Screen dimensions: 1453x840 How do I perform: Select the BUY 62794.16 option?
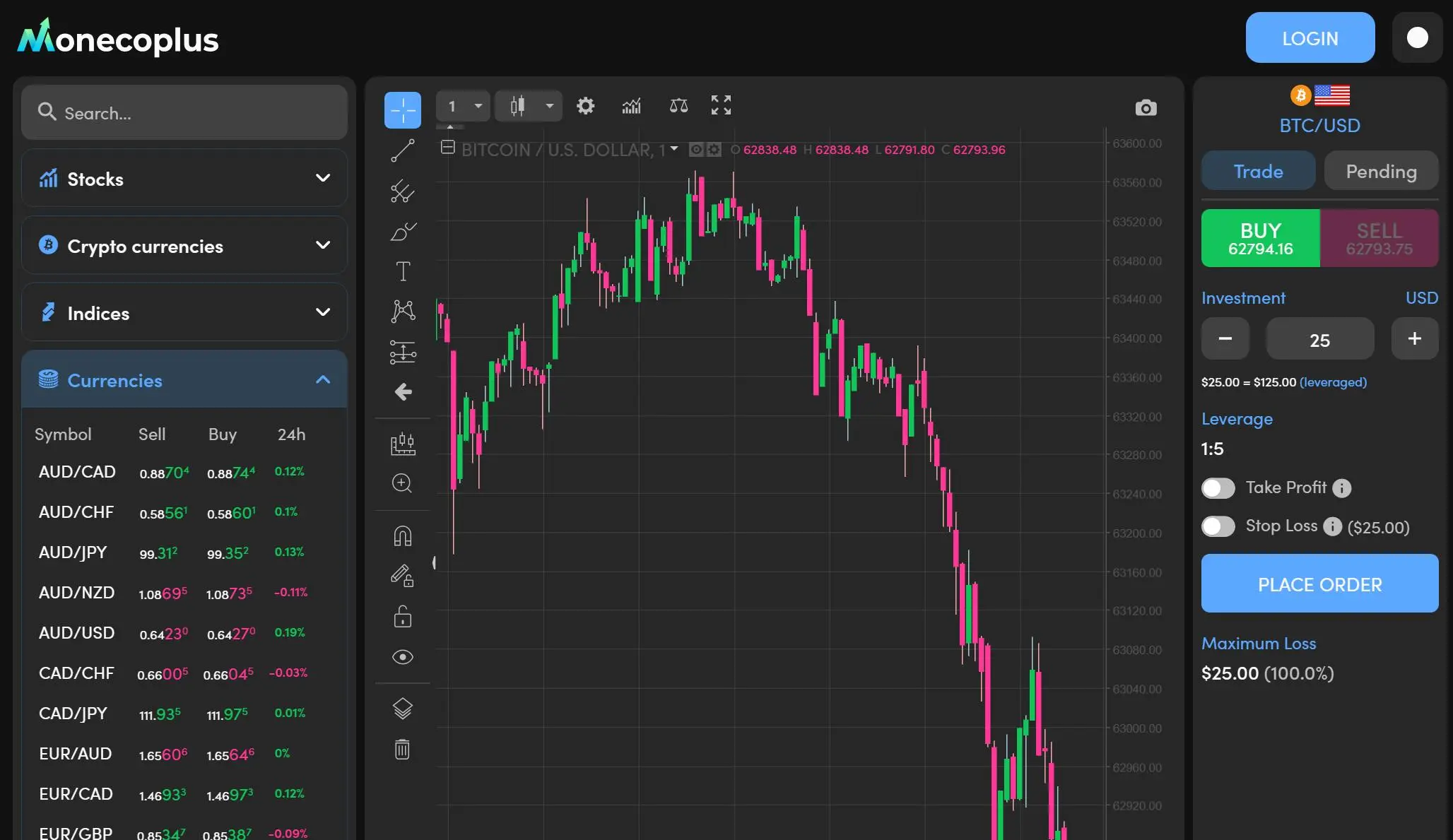click(x=1261, y=238)
